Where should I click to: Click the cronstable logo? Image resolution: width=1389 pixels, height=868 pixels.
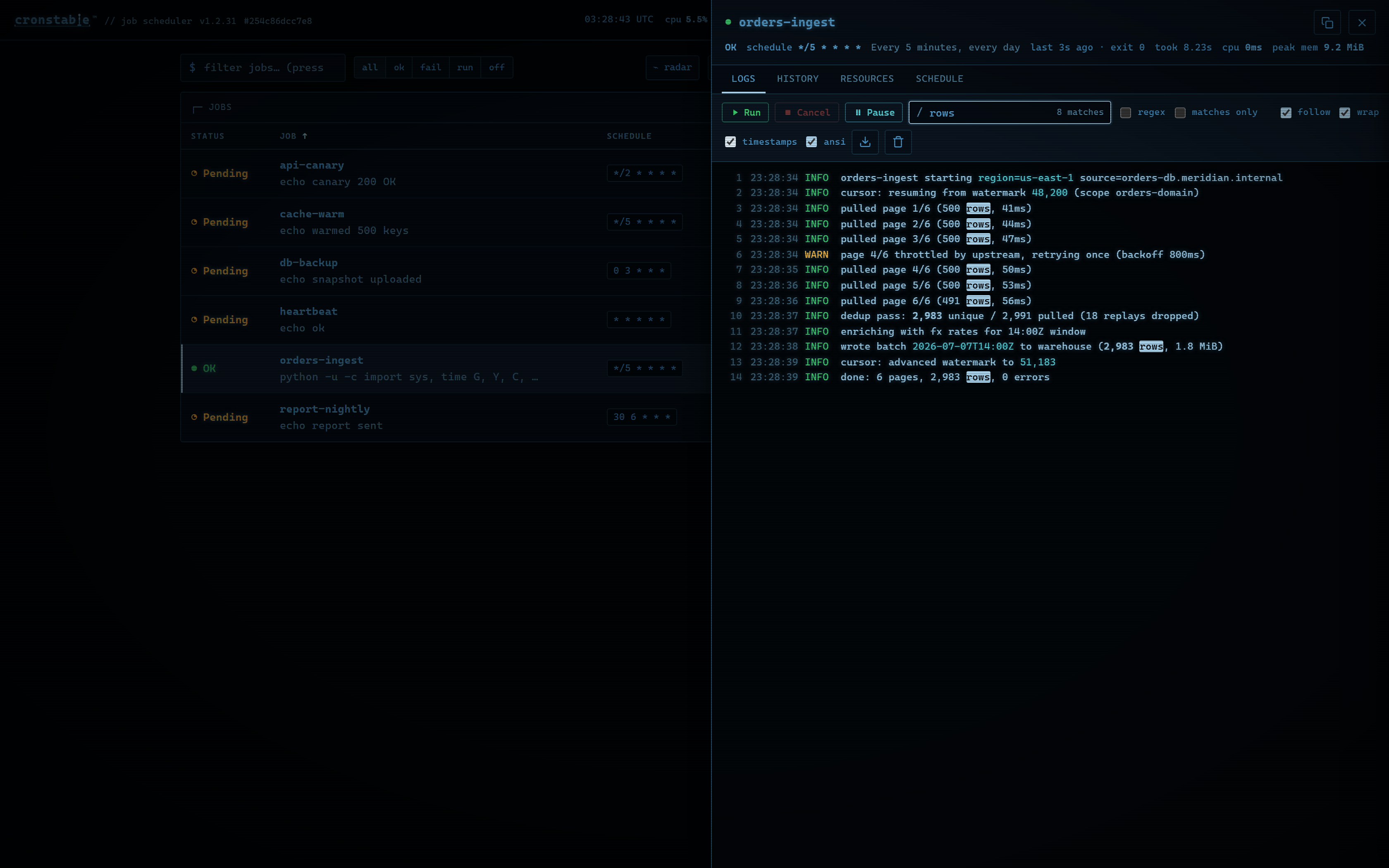[x=52, y=20]
